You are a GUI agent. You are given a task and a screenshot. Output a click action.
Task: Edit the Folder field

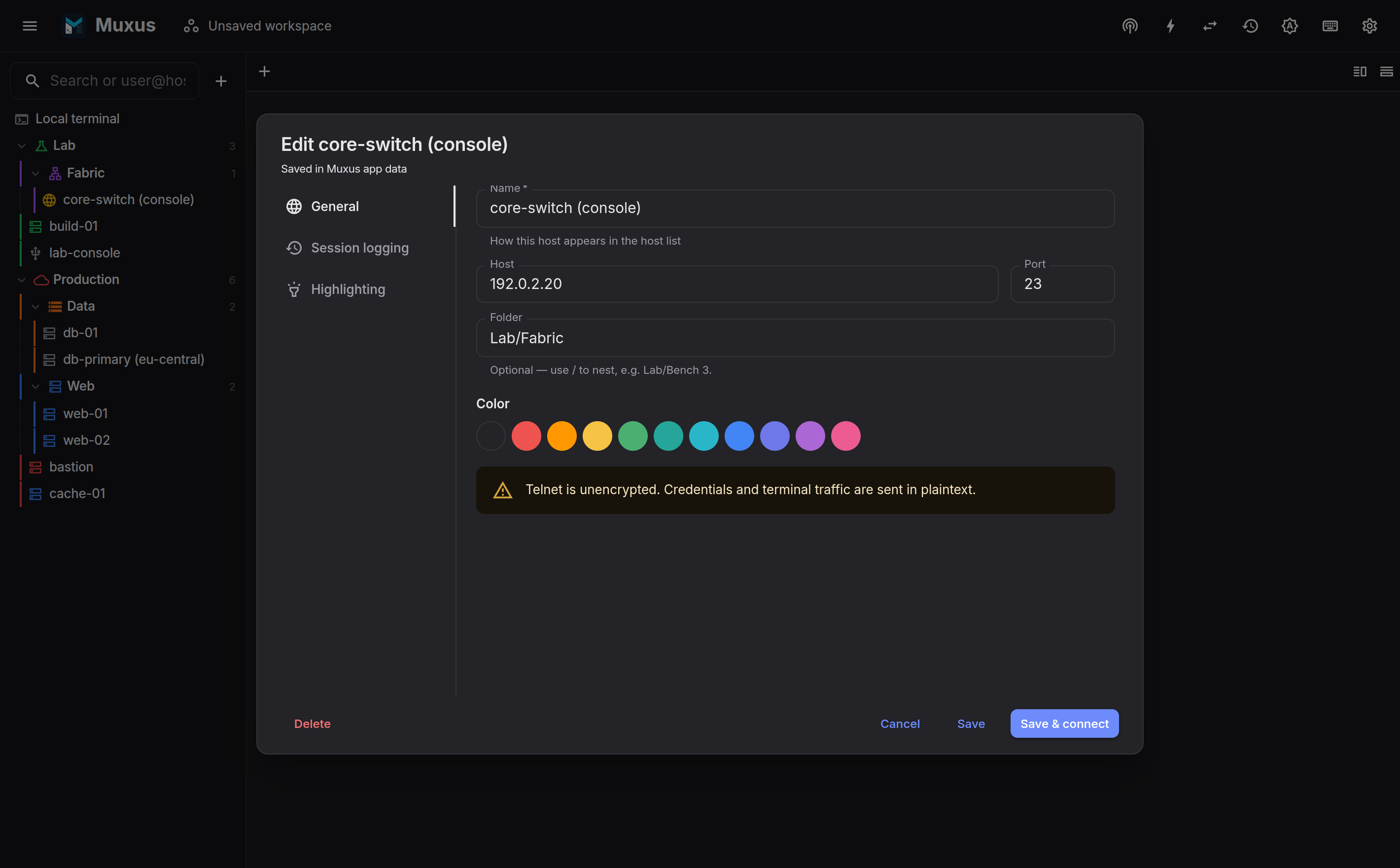click(x=795, y=338)
